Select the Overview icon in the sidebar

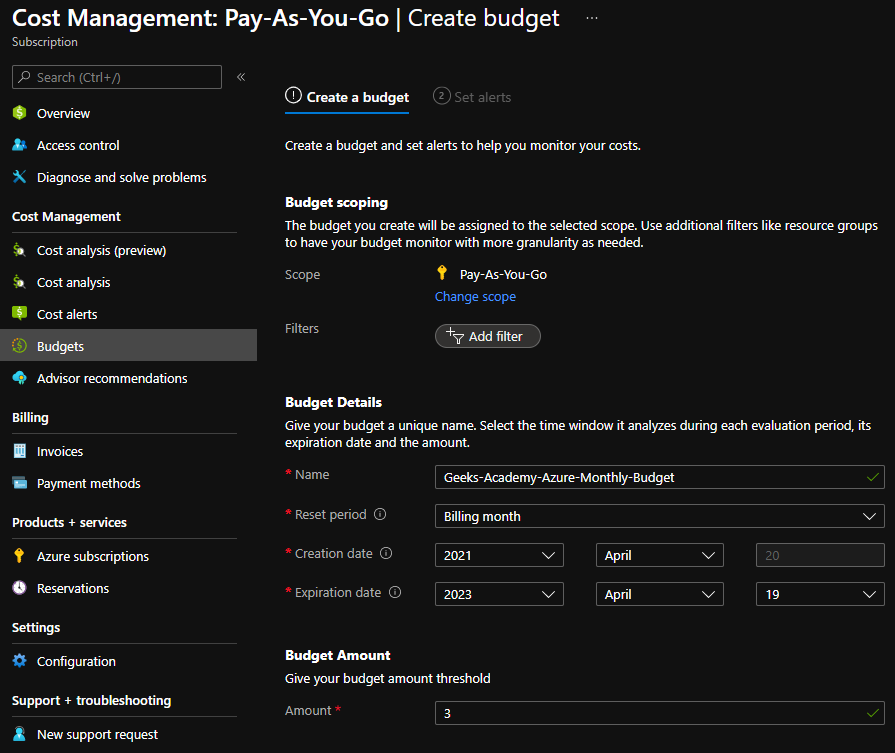[x=20, y=113]
